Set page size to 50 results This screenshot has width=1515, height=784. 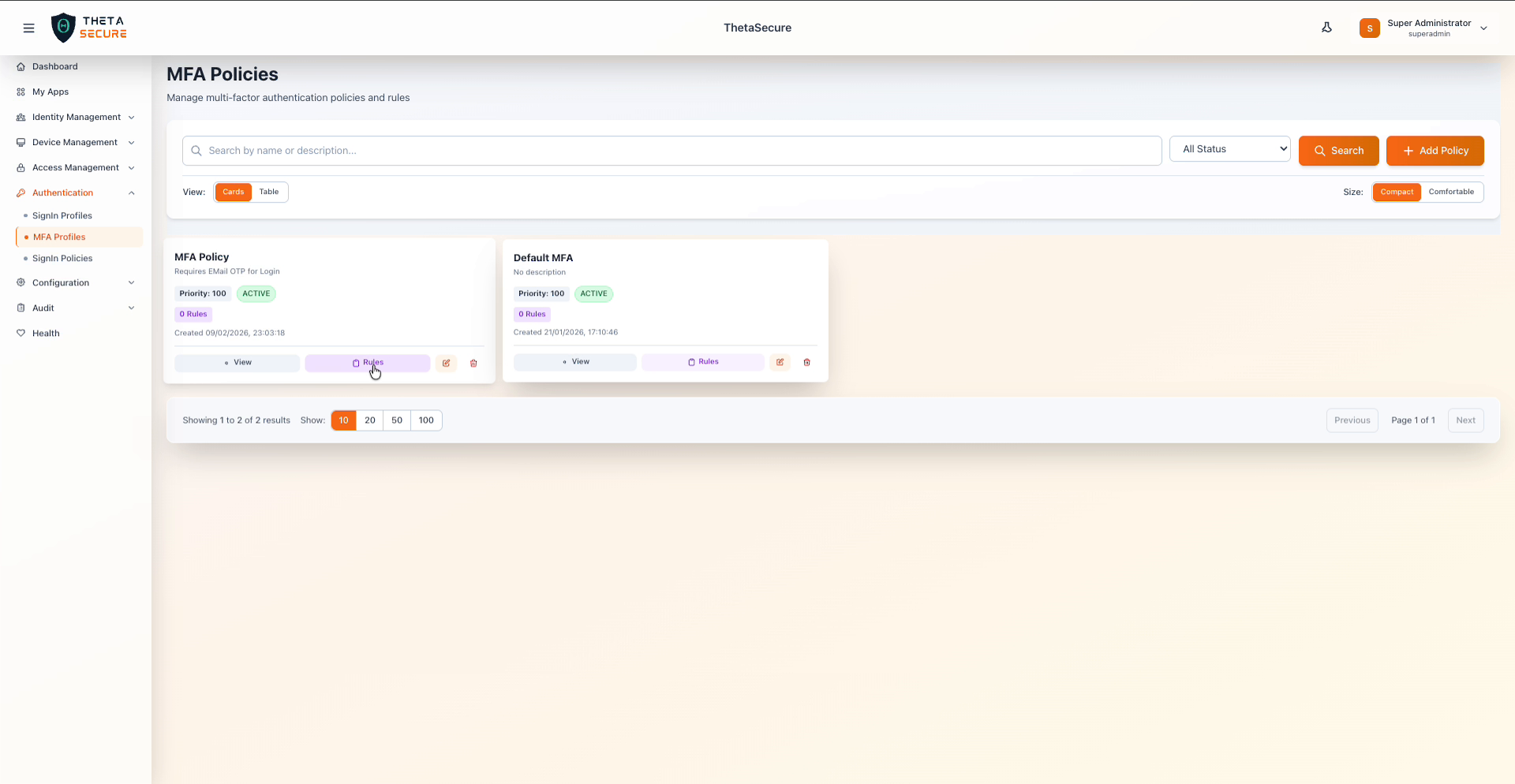[397, 420]
